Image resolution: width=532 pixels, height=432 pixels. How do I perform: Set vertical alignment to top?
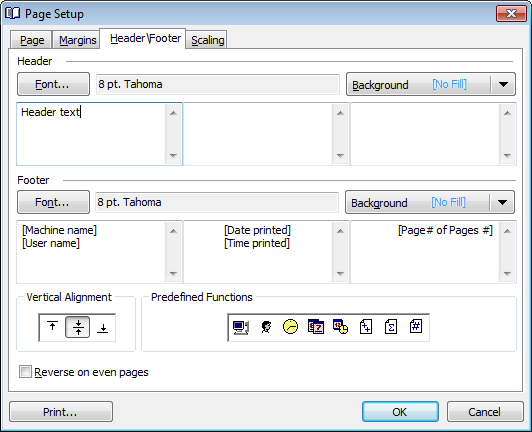(52, 327)
